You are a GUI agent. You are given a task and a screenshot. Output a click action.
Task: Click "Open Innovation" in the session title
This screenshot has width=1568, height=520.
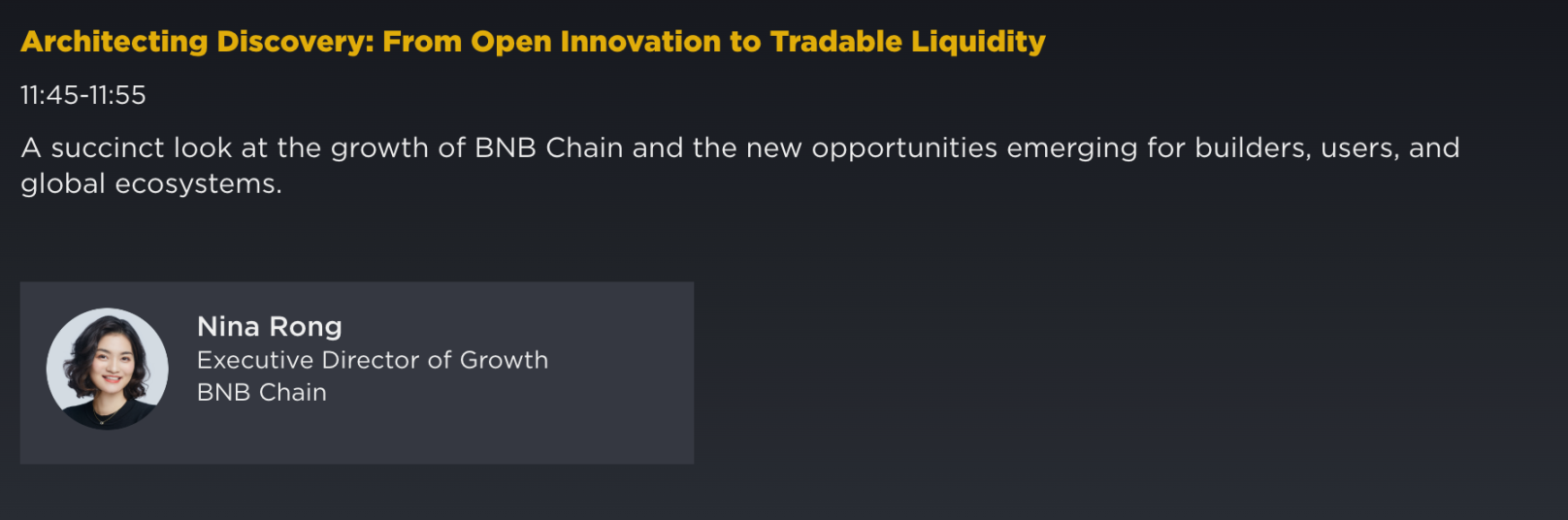click(596, 42)
